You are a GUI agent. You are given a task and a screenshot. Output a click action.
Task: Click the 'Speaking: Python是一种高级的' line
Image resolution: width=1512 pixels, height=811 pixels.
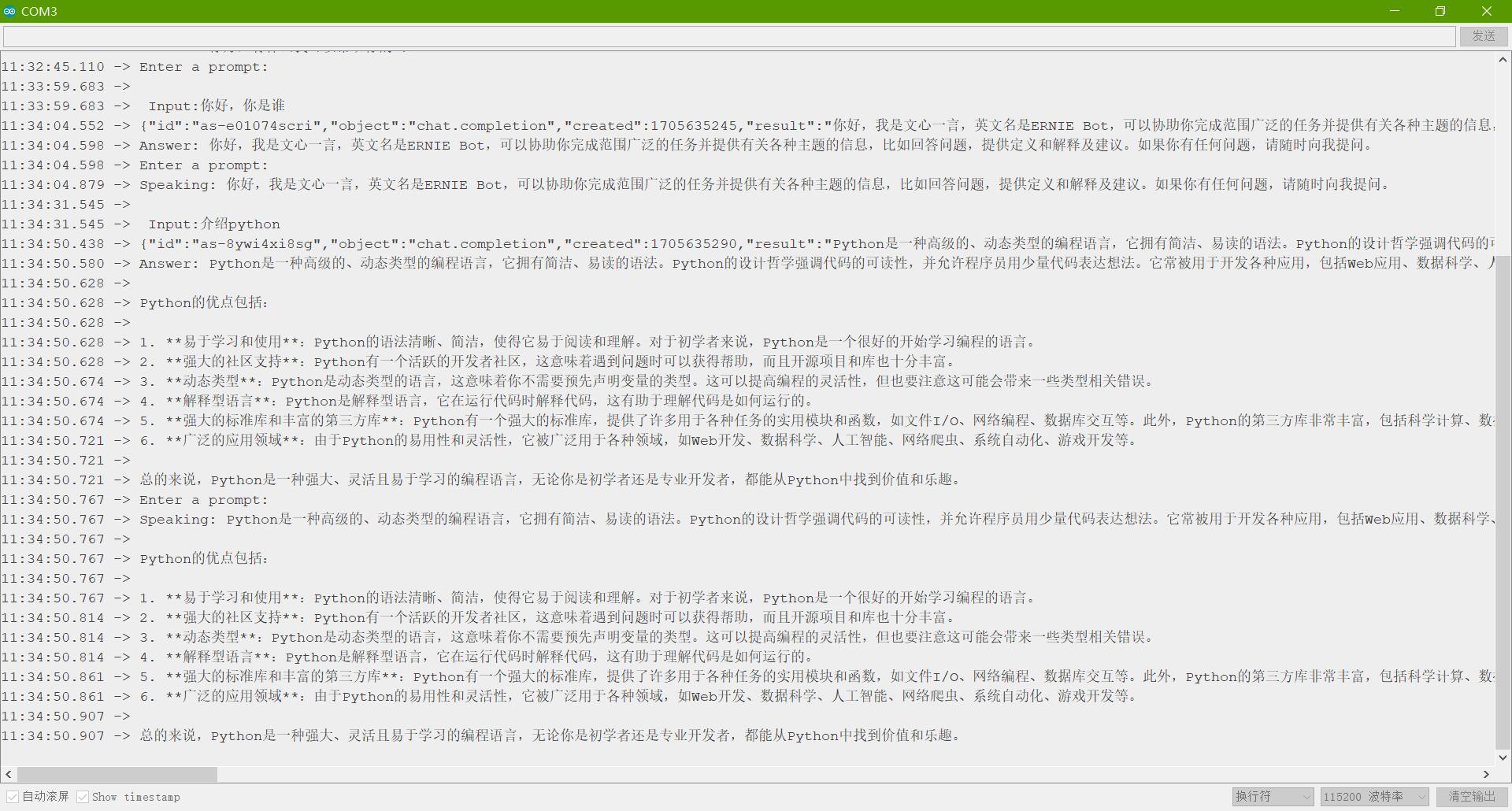coord(747,520)
